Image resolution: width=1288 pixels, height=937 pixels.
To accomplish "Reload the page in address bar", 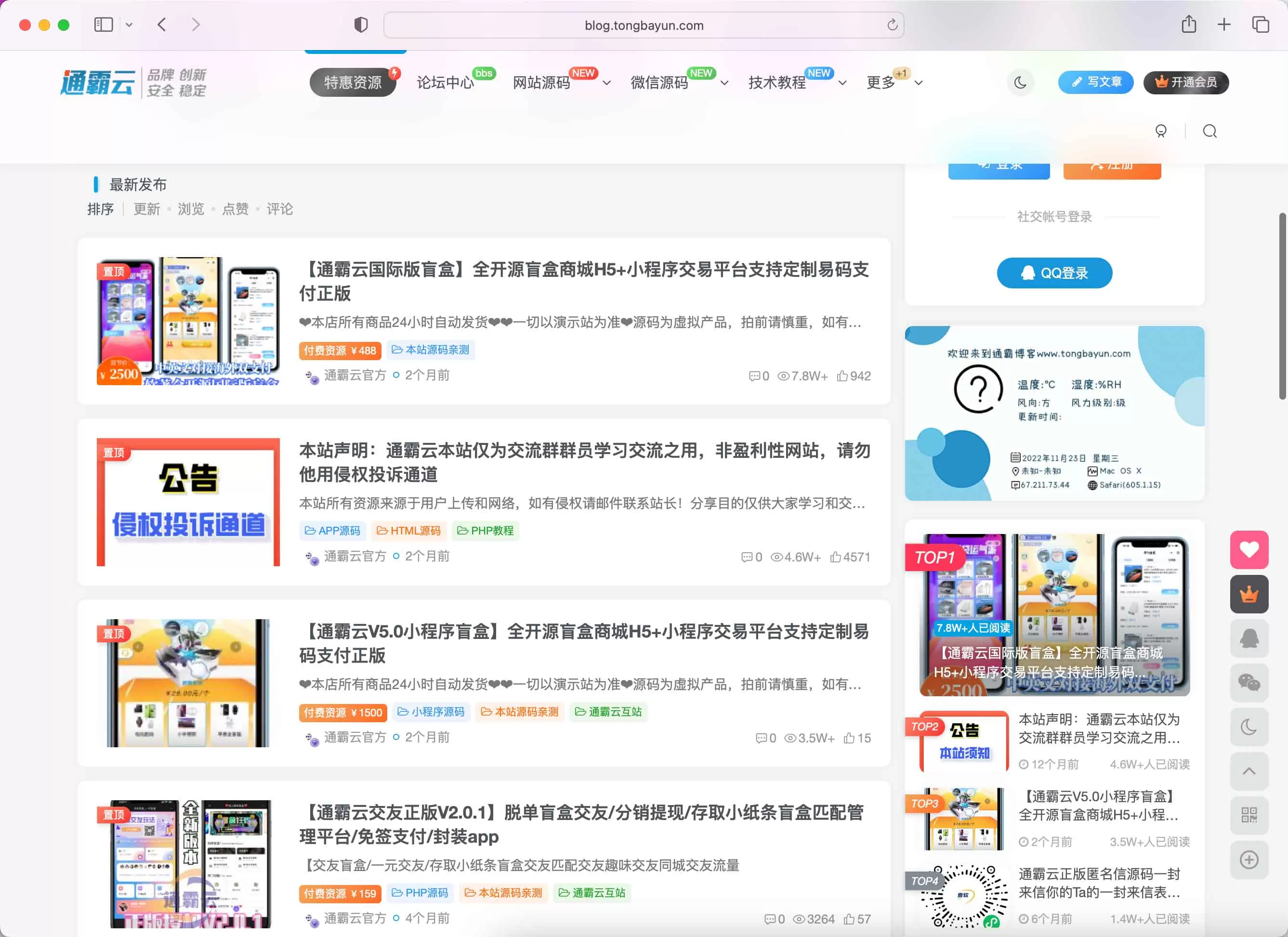I will coord(892,25).
